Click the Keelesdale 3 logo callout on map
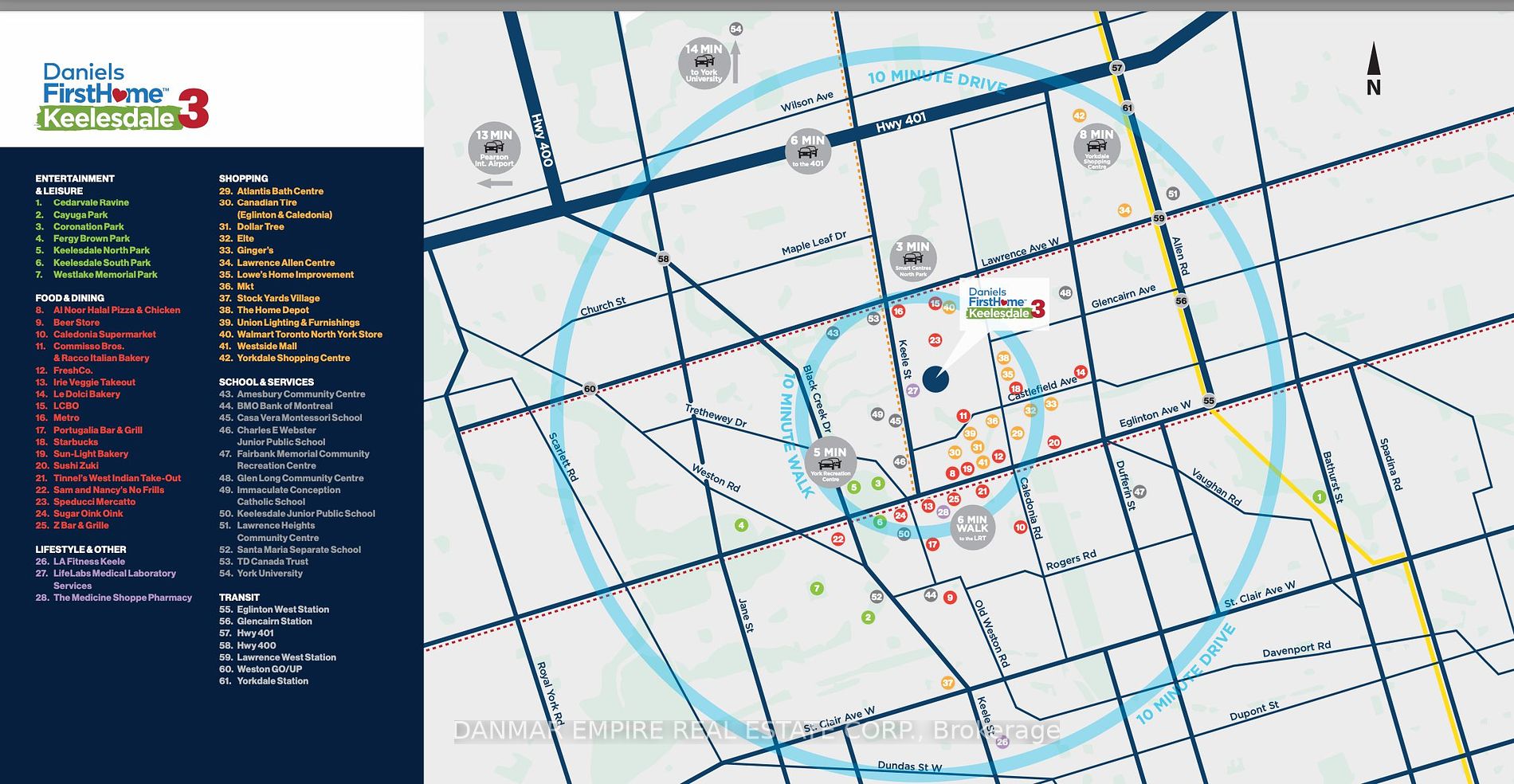 coord(1006,303)
